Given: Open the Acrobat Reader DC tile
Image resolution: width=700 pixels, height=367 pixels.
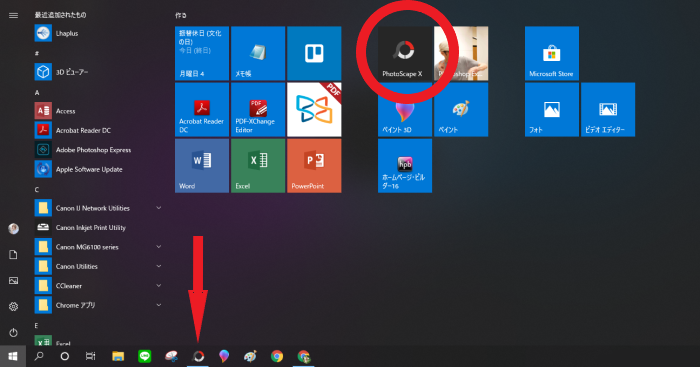Looking at the screenshot, I should click(202, 109).
